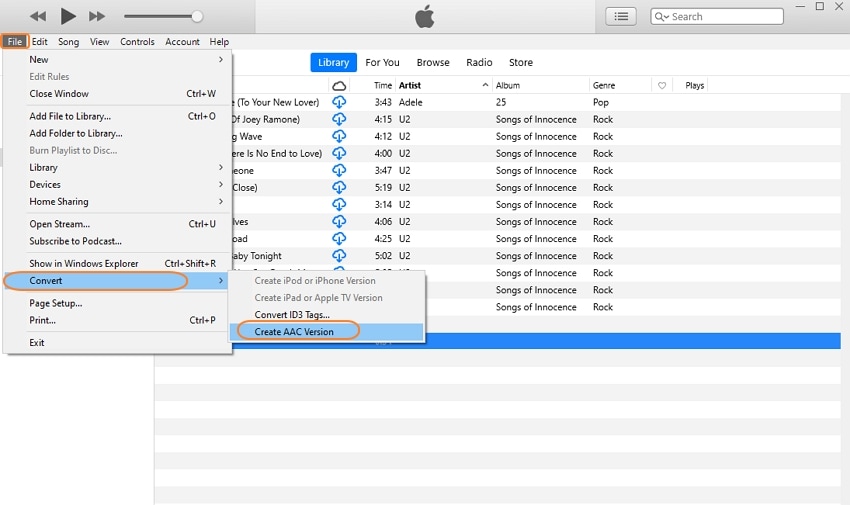Click the search magnifier dropdown icon

tap(661, 17)
